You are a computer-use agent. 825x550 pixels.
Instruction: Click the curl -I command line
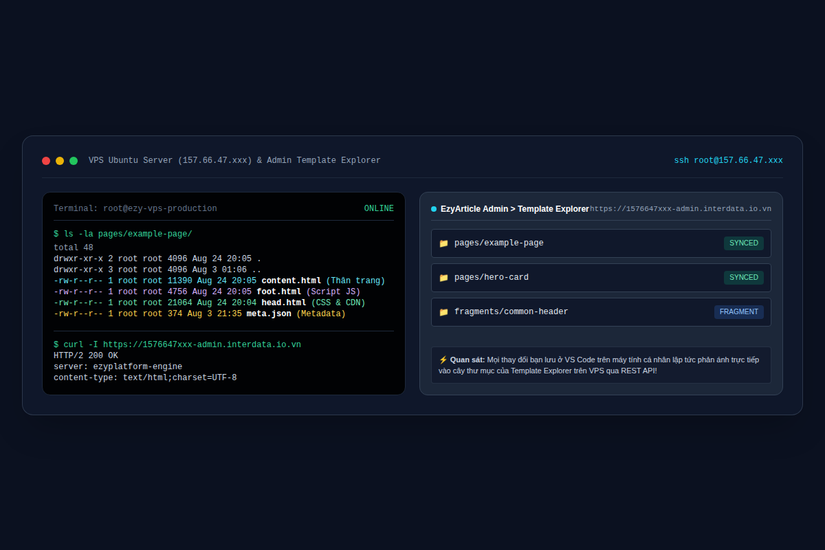pos(177,344)
